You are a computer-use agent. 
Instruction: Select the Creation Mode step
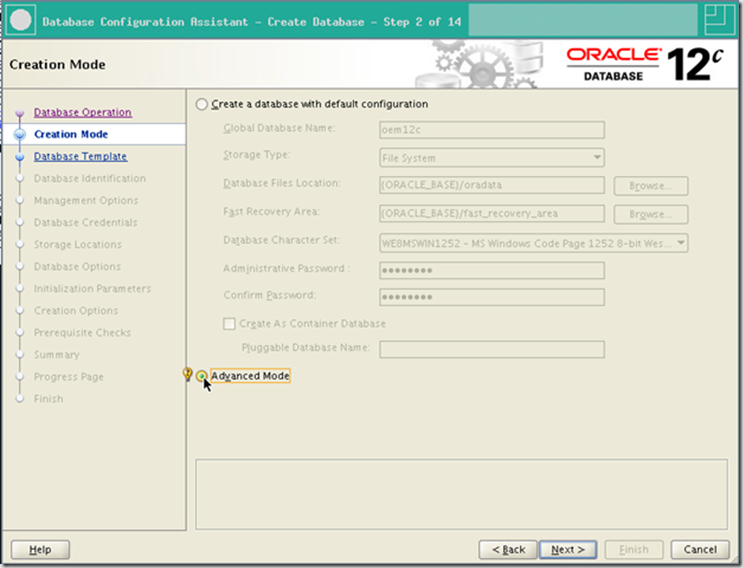point(71,134)
